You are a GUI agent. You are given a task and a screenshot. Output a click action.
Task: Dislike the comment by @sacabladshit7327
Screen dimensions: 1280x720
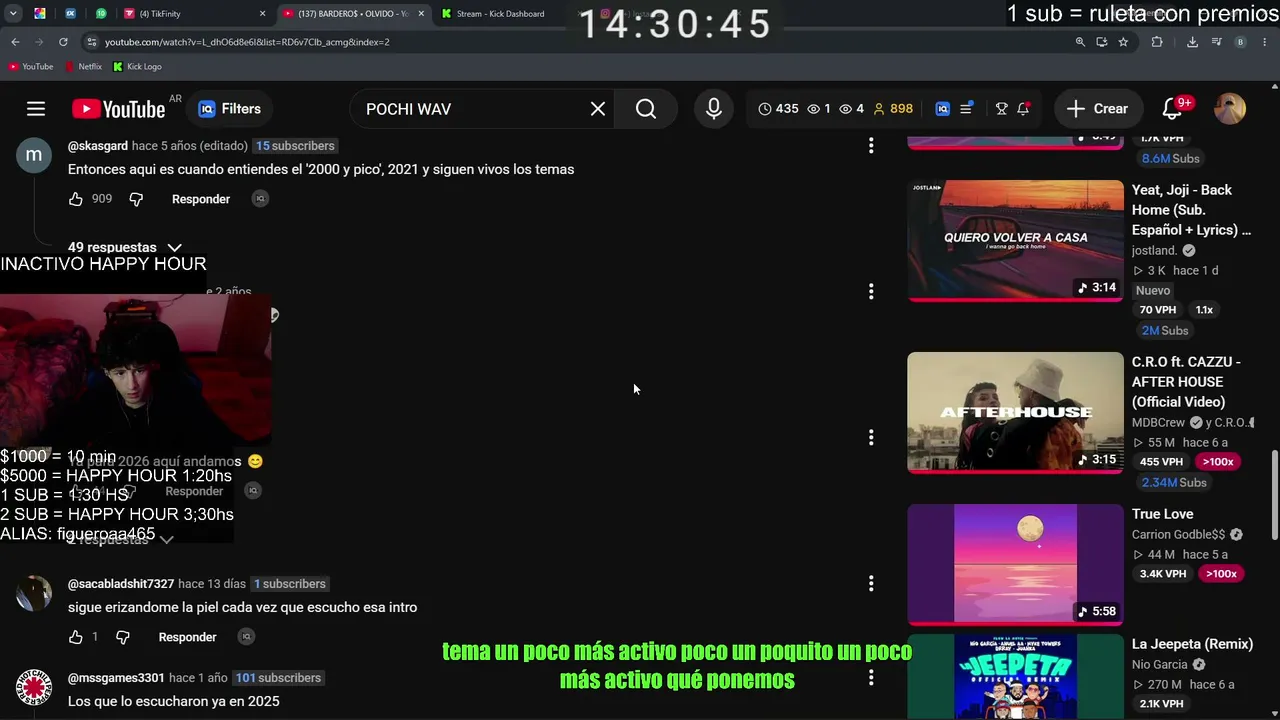click(123, 637)
